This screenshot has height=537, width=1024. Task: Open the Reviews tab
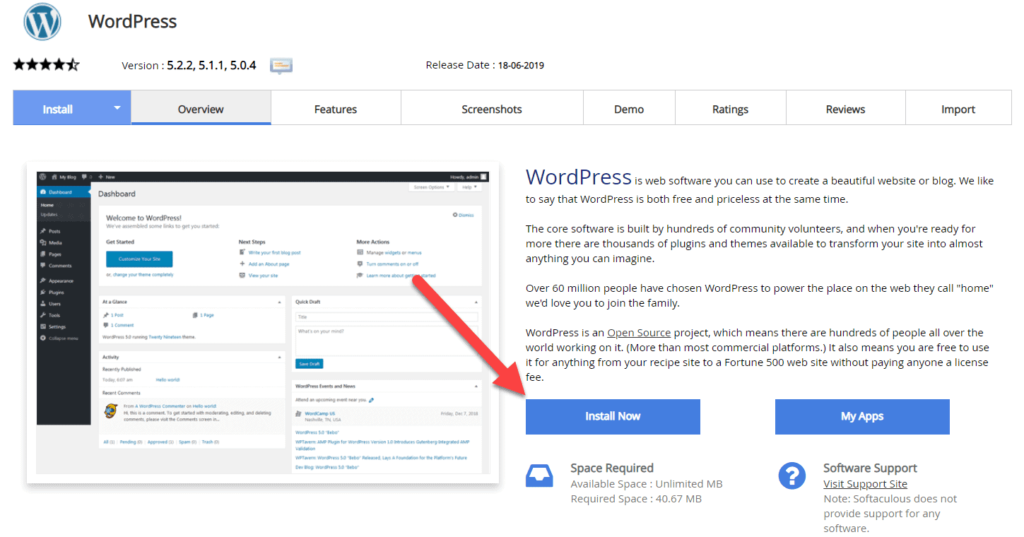click(845, 109)
